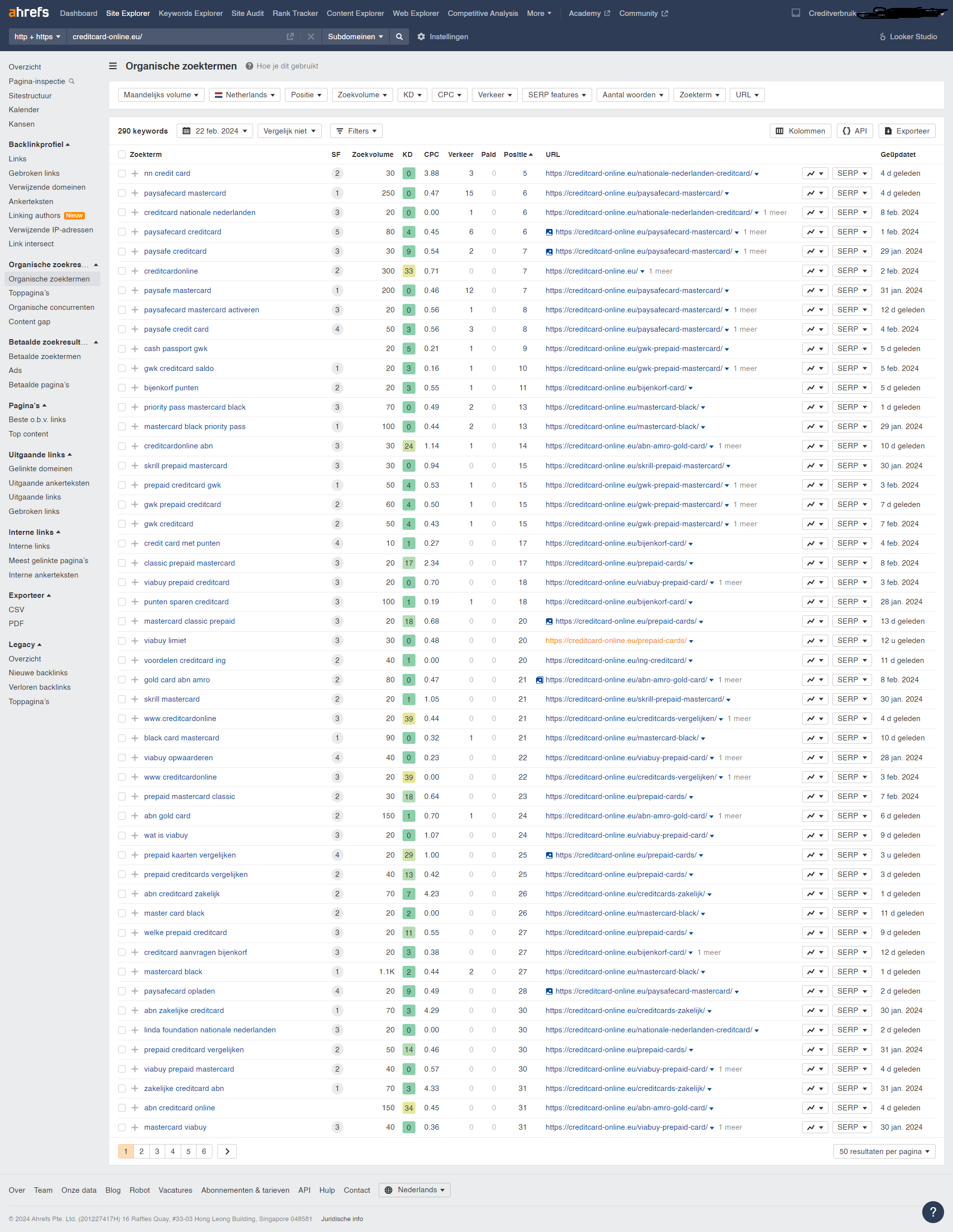Open the Subdomeinen mode dropdown
This screenshot has height=1232, width=953.
[355, 37]
